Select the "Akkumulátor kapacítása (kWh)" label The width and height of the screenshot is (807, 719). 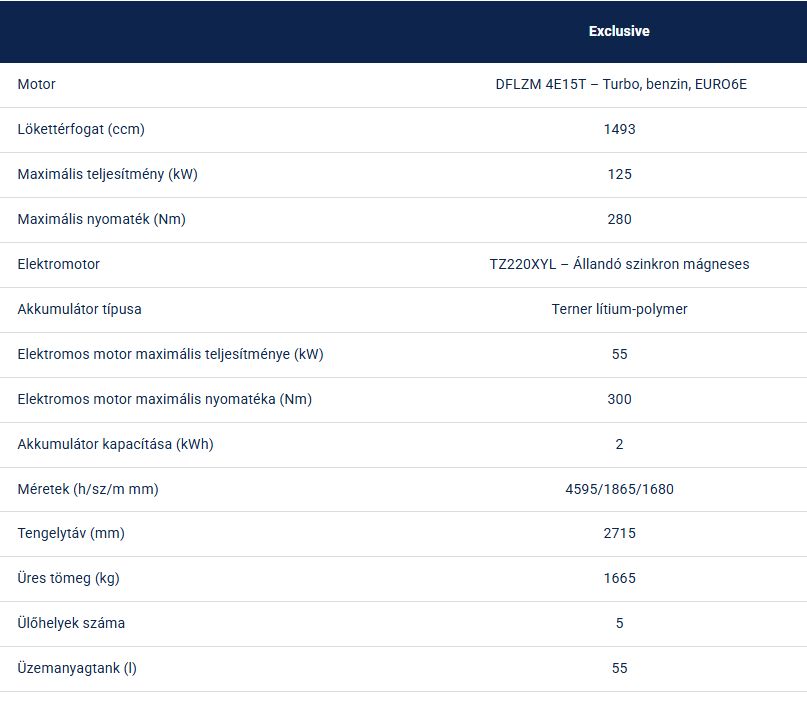tap(115, 445)
